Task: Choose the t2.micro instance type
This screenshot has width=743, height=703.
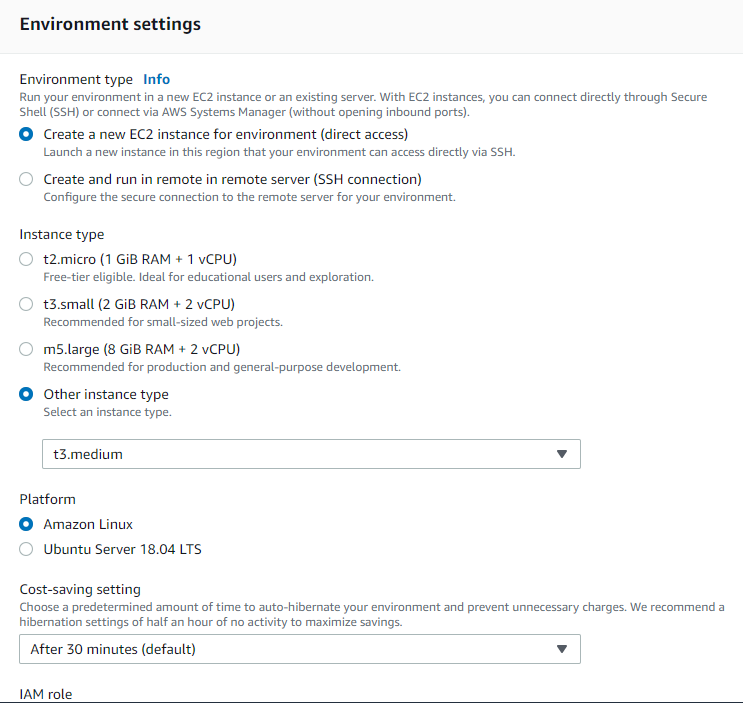Action: [x=26, y=259]
